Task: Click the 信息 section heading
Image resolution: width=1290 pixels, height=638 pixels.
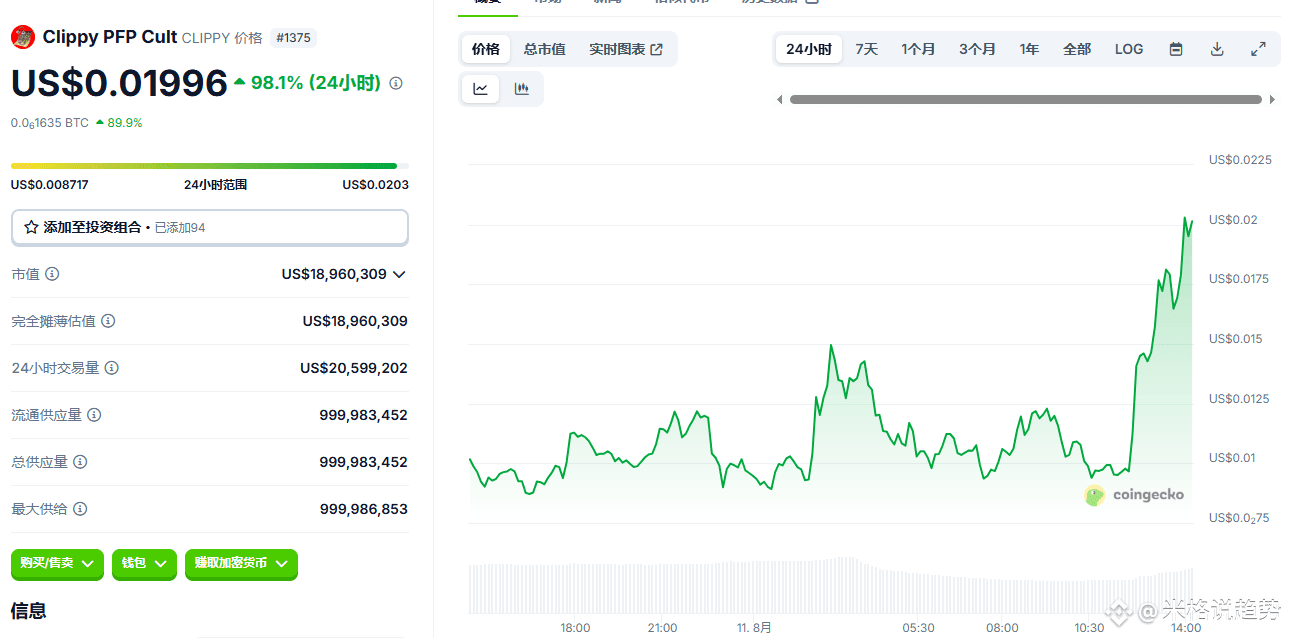Action: 29,611
